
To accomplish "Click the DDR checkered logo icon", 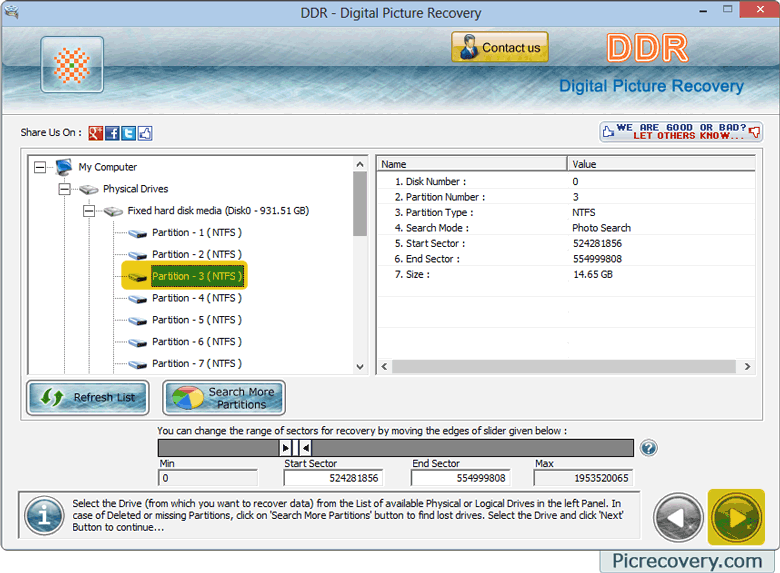I will pyautogui.click(x=72, y=65).
